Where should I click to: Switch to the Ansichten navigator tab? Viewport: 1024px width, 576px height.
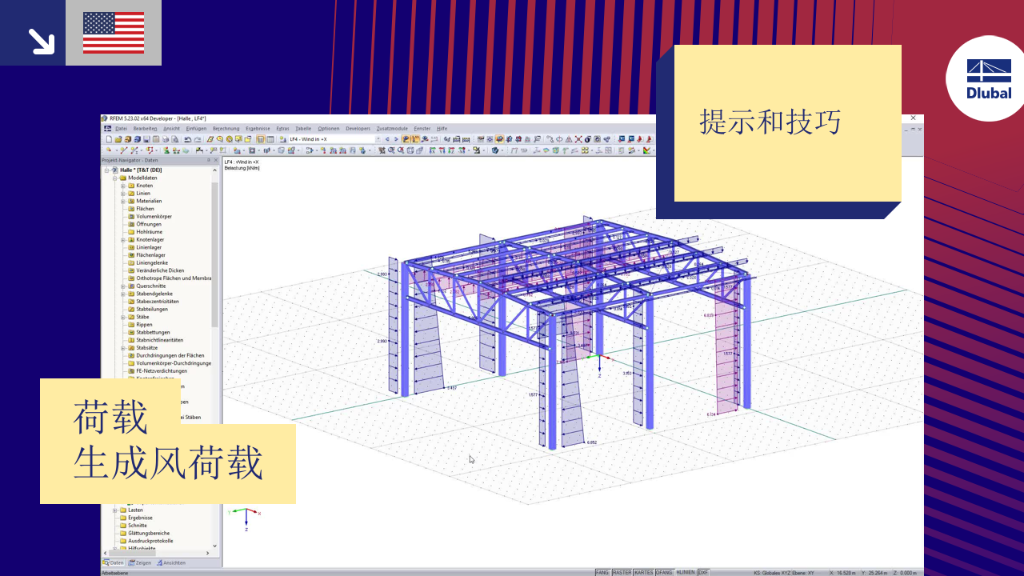(171, 563)
